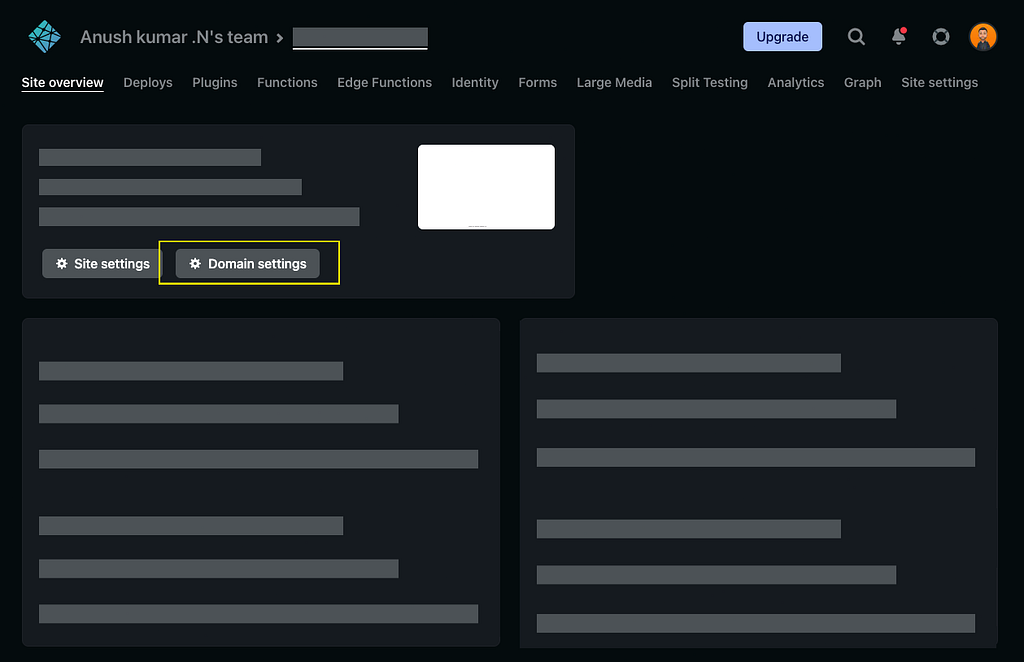Click the redacted site name breadcrumb

pyautogui.click(x=360, y=38)
